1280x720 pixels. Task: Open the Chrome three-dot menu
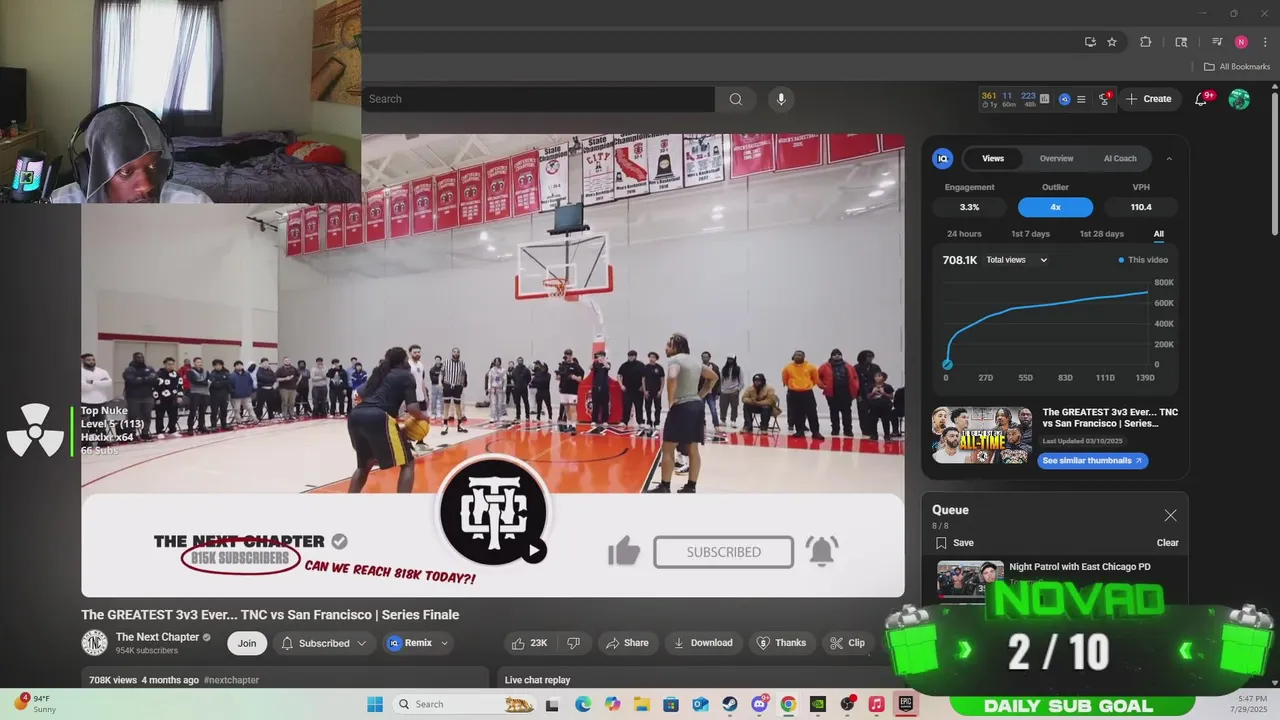(x=1265, y=42)
